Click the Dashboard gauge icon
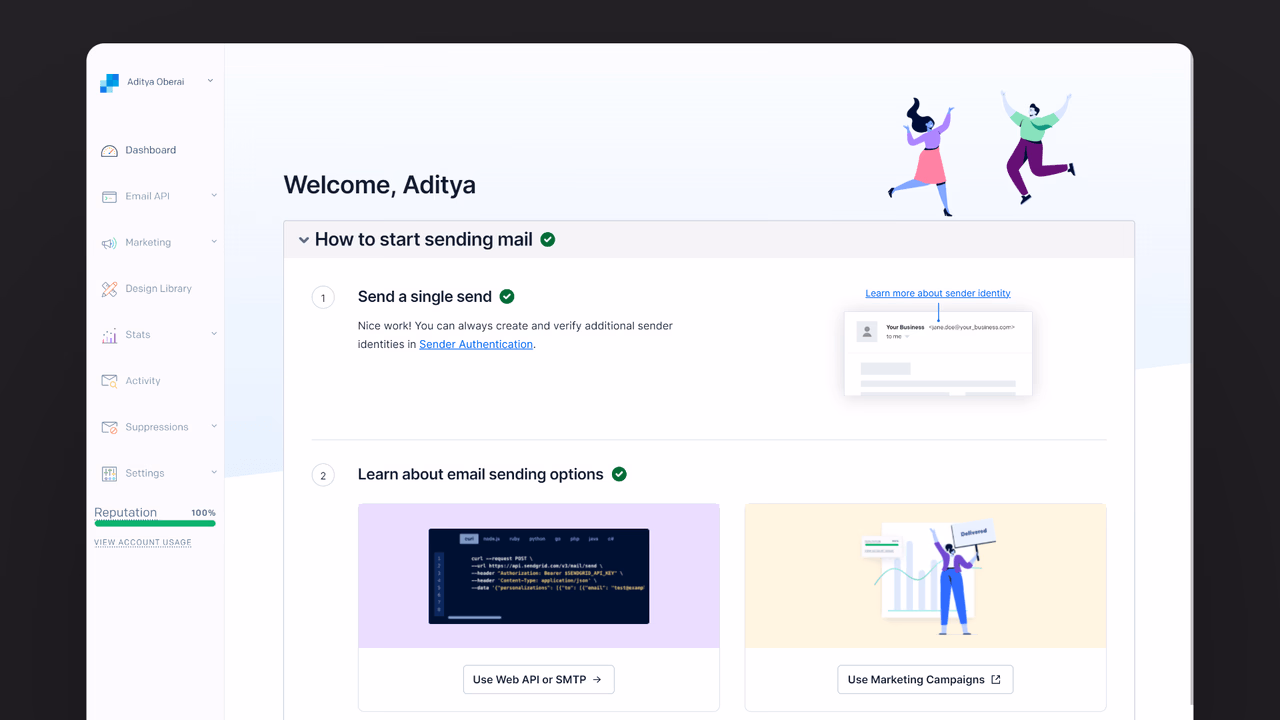This screenshot has width=1280, height=720. tap(109, 151)
